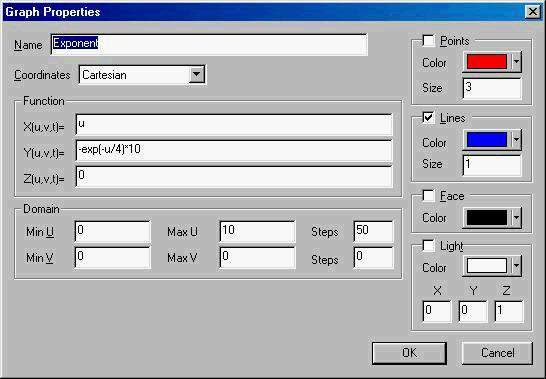This screenshot has height=379, width=546.
Task: Click the Y(u,v,t) function field
Action: click(234, 150)
